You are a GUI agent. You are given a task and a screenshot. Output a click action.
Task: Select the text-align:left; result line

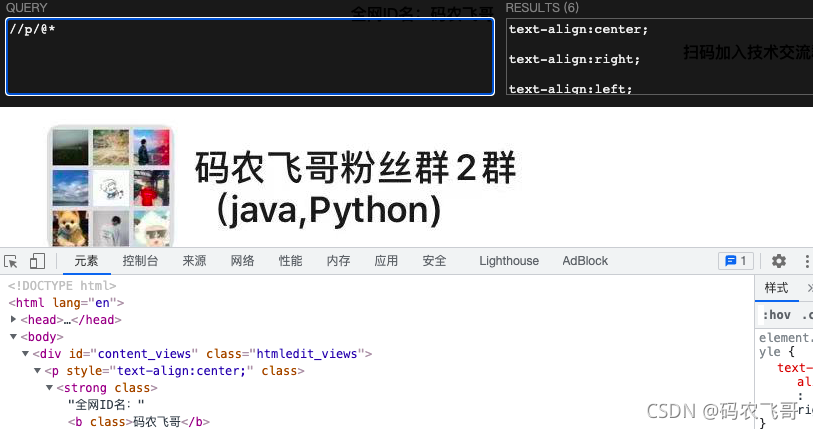(x=570, y=89)
